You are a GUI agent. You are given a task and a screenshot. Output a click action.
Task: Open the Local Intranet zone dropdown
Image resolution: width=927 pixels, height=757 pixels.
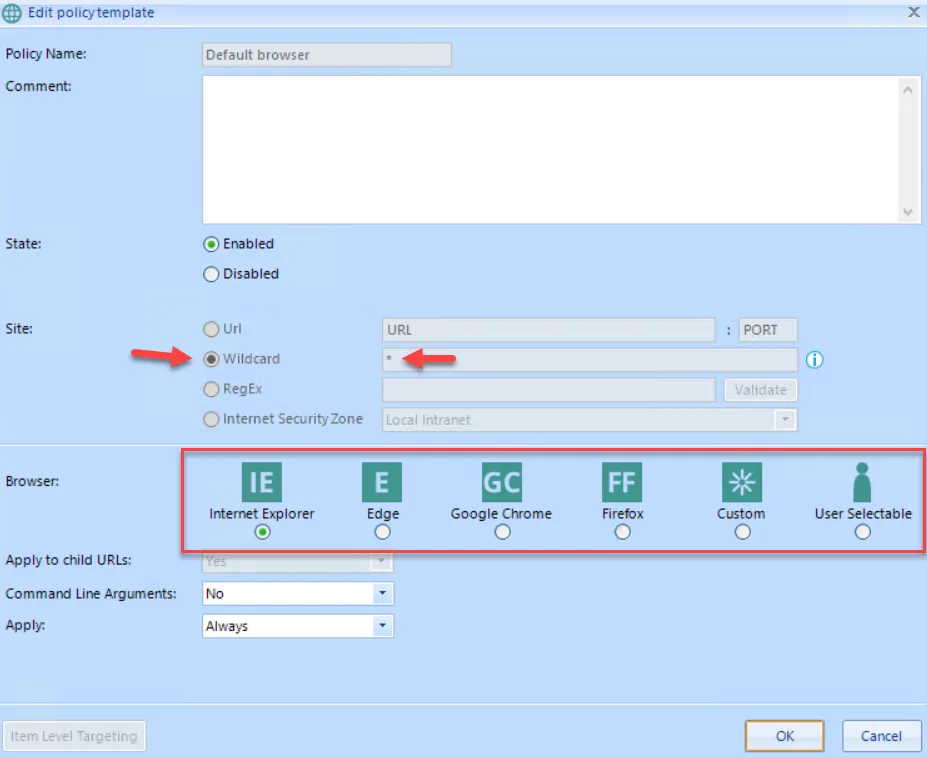(785, 420)
